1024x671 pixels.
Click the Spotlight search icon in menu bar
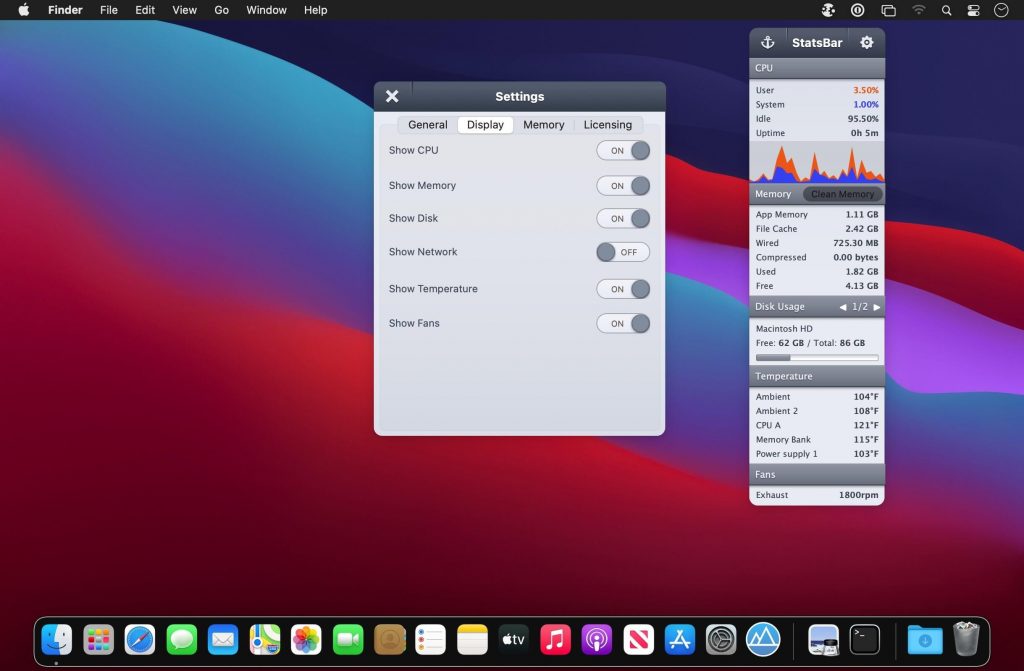pos(946,10)
